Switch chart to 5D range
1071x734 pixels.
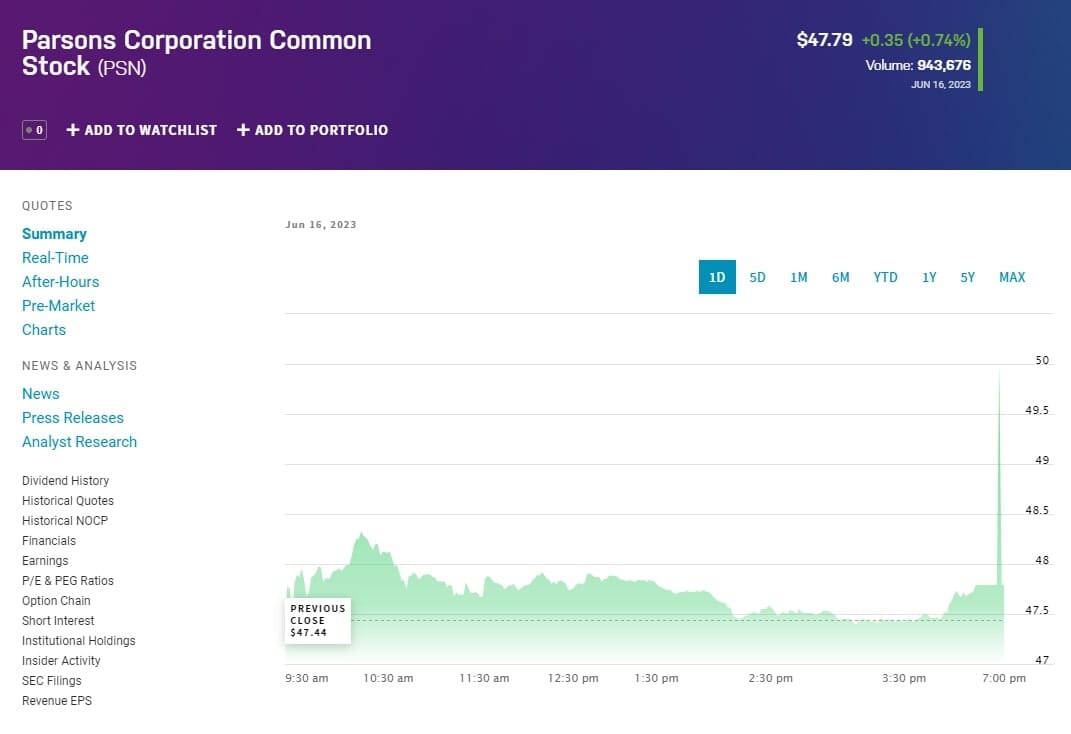pos(757,277)
